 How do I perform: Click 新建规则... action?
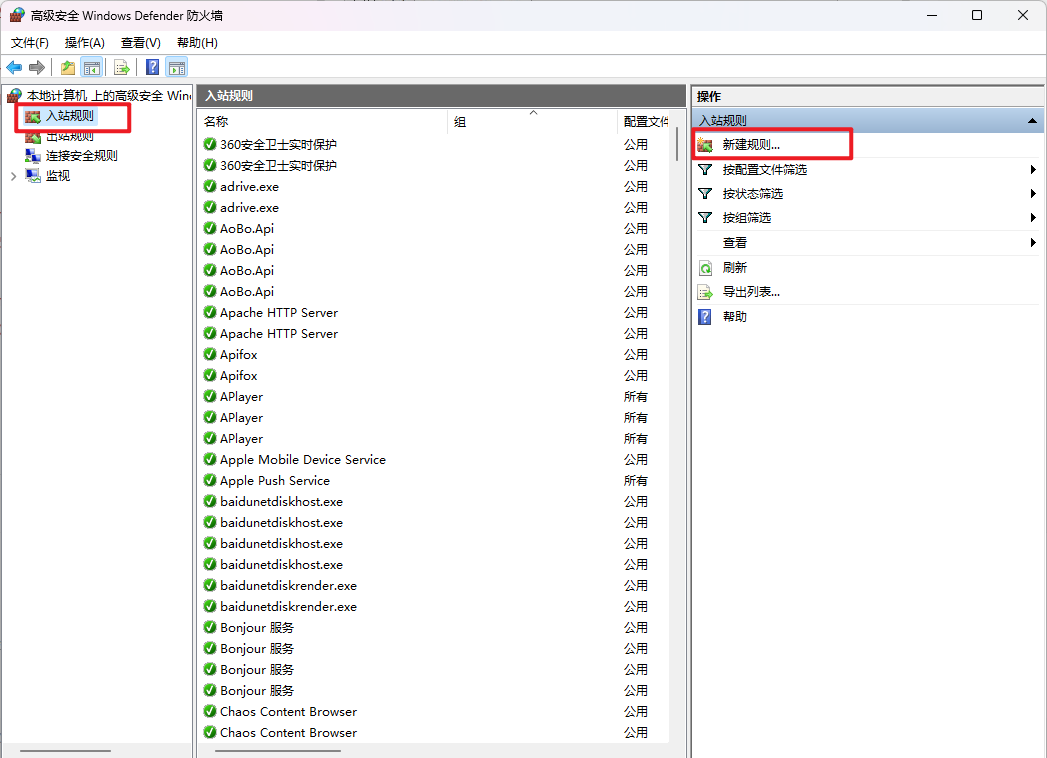(751, 145)
